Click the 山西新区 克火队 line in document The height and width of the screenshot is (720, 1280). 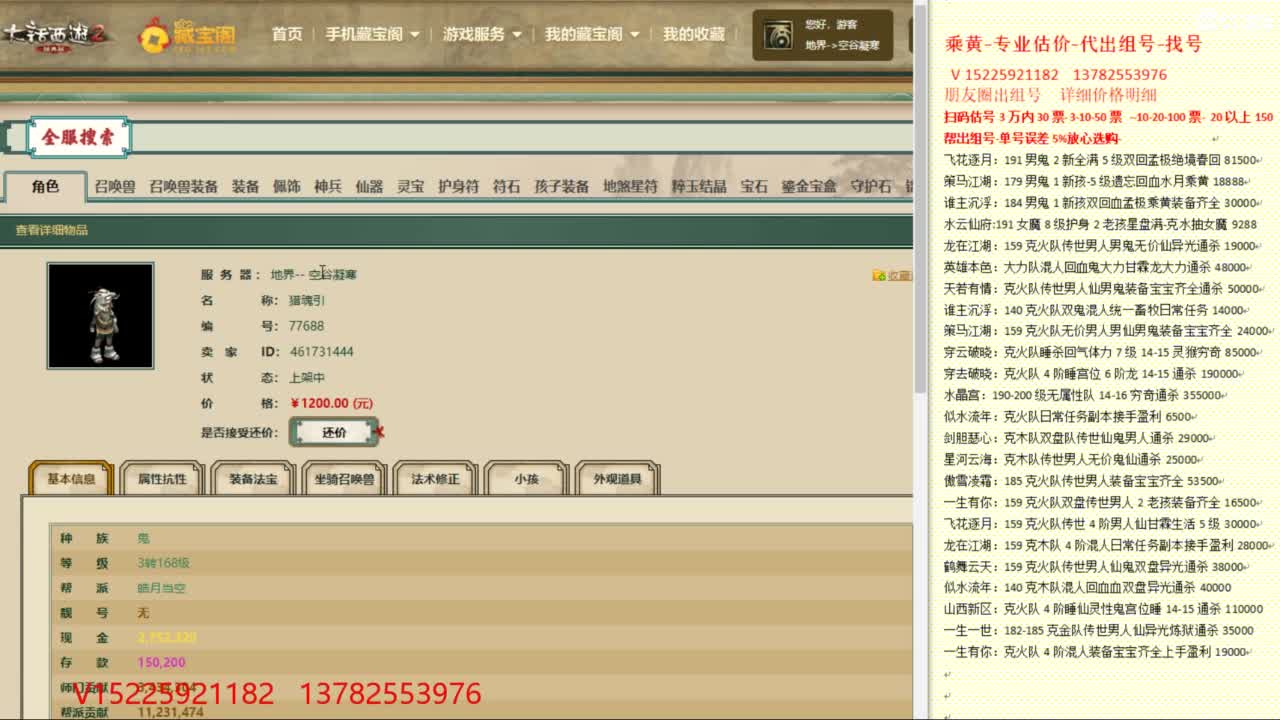click(x=1103, y=609)
